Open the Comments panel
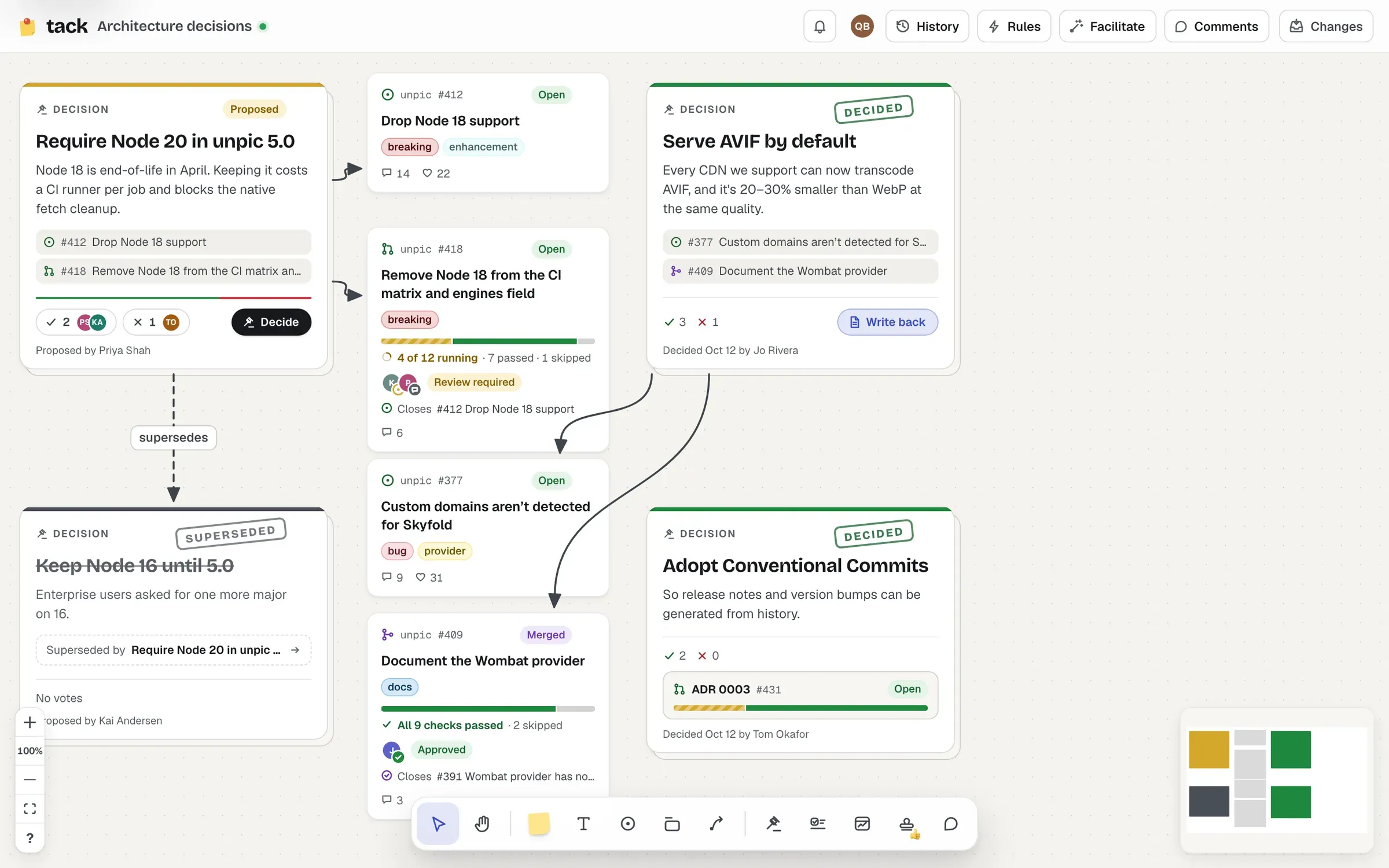 (1217, 26)
